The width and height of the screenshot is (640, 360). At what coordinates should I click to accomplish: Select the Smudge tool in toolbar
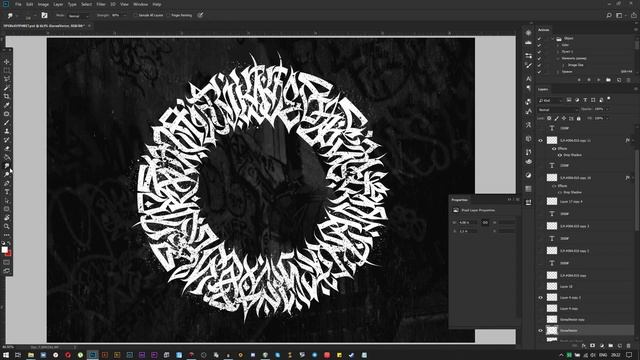[x=7, y=166]
